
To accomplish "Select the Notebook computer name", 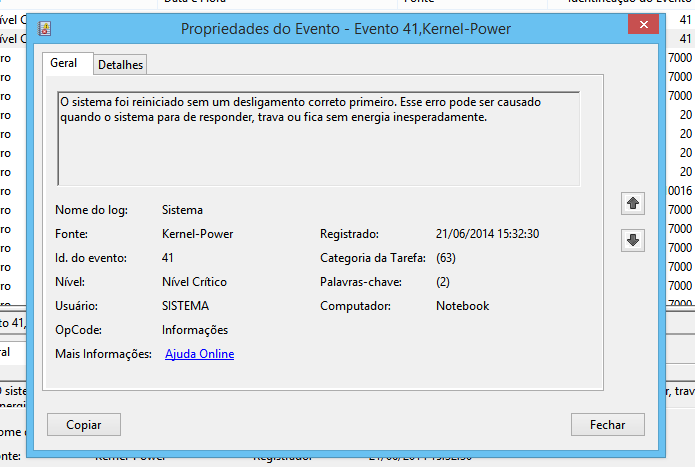I will pos(463,306).
